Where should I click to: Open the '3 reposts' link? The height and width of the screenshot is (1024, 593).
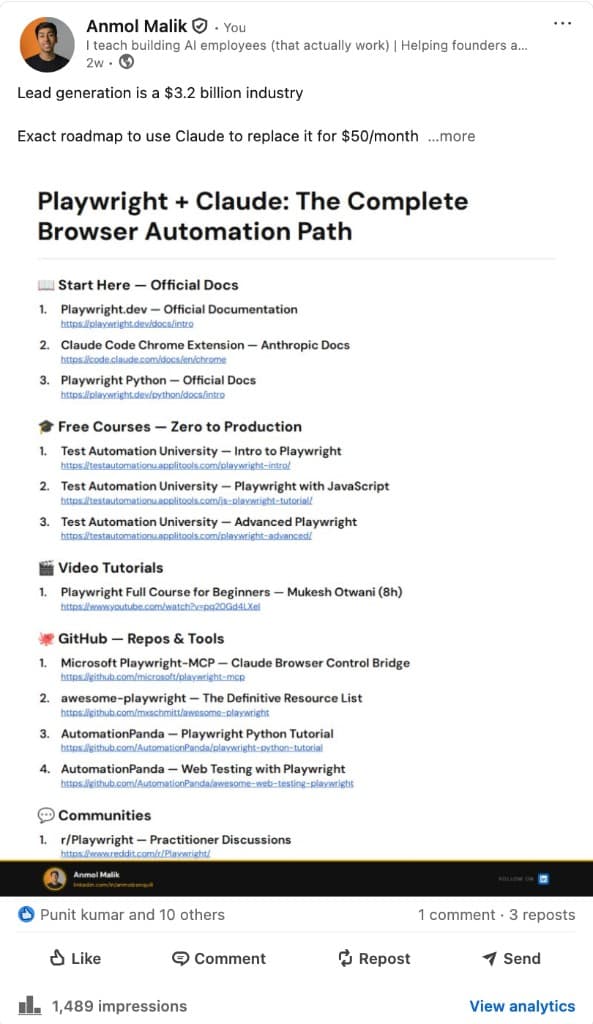pos(542,915)
